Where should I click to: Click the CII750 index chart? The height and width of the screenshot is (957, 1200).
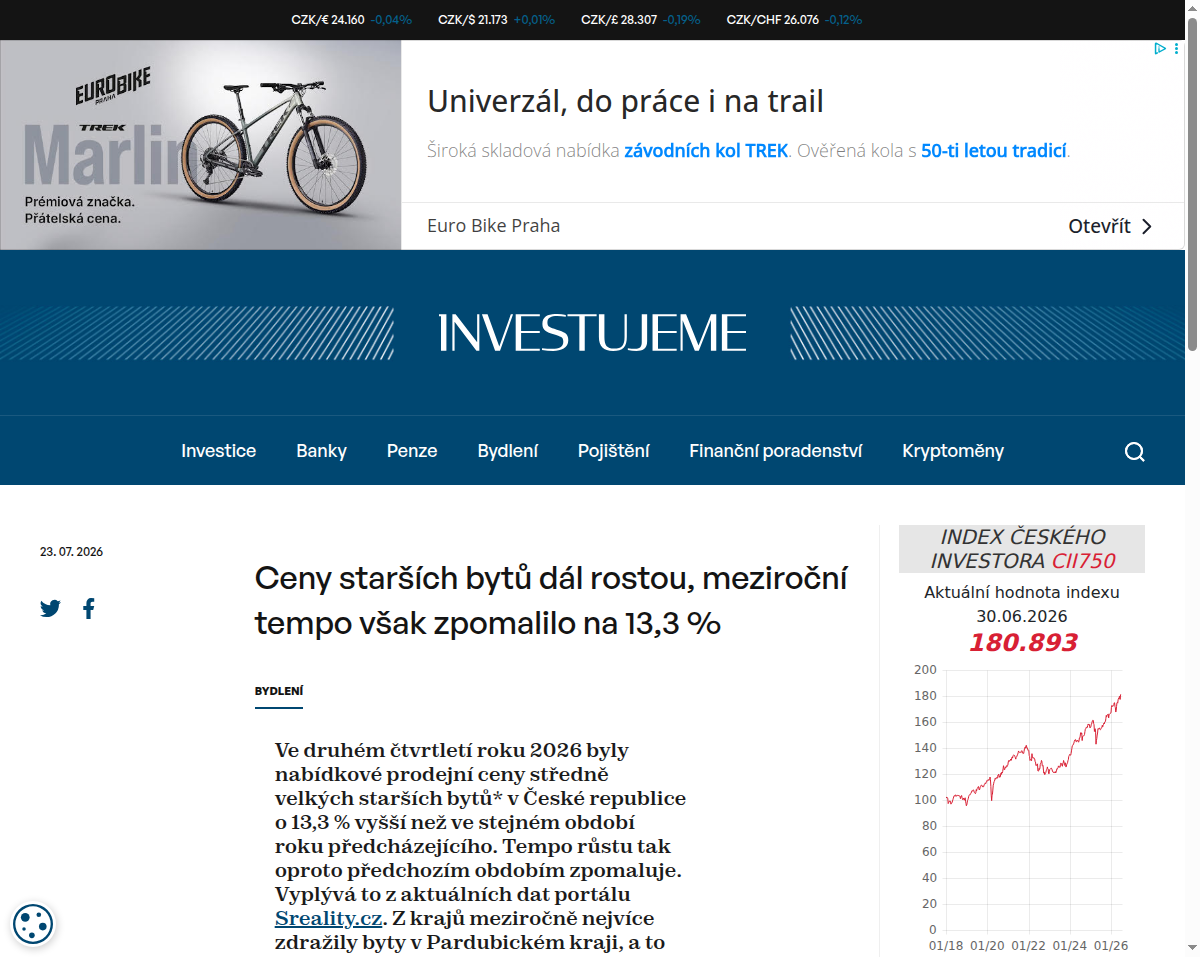pos(1022,808)
